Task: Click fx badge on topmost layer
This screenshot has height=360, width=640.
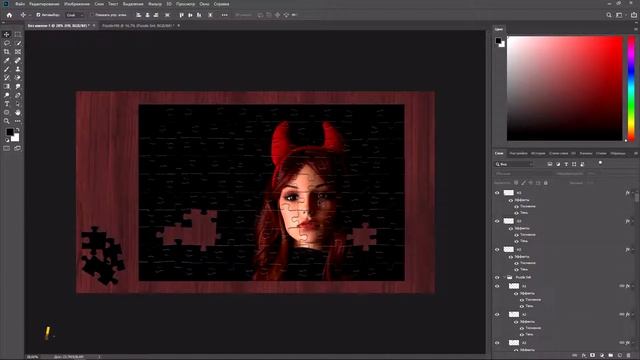Action: tap(627, 193)
